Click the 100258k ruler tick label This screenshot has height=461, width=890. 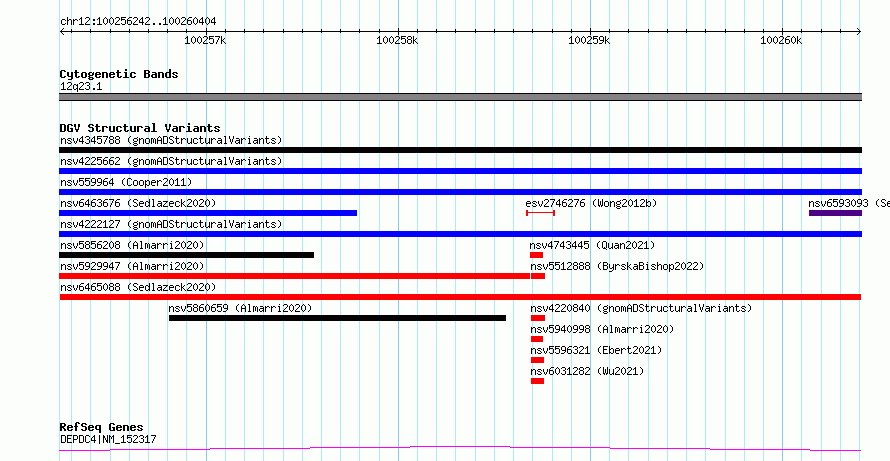pos(397,40)
